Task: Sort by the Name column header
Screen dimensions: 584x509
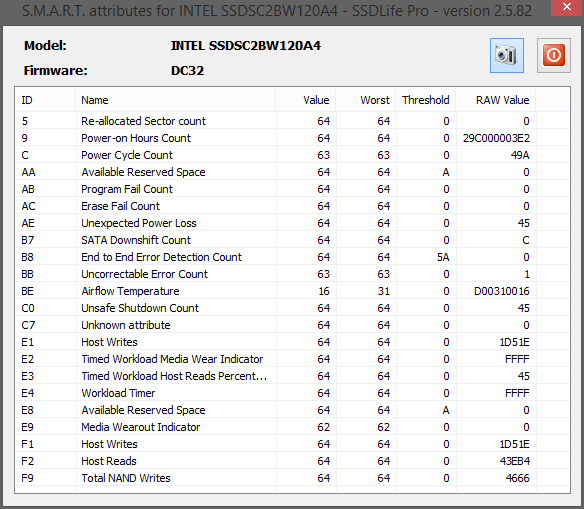Action: point(176,100)
